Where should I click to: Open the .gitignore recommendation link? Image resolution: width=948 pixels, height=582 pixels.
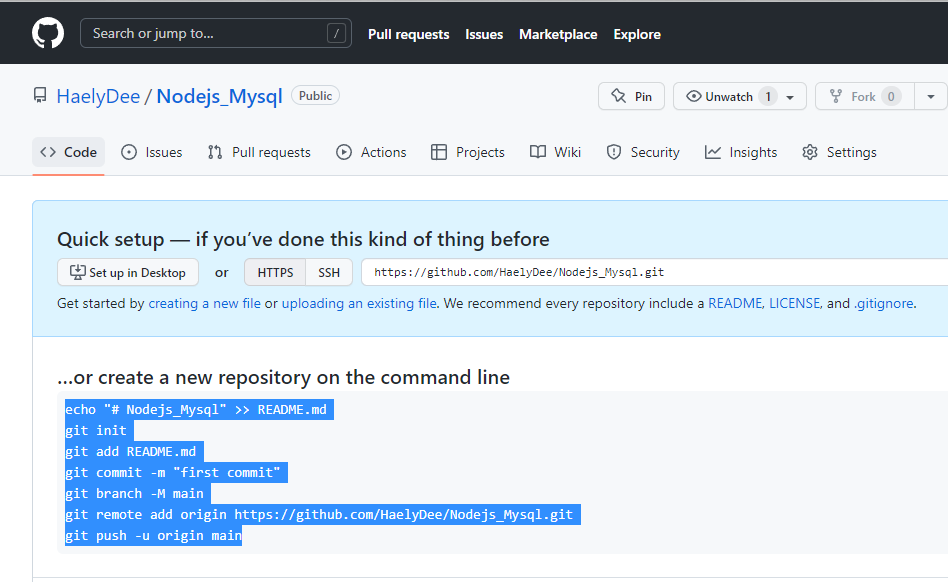[x=883, y=303]
